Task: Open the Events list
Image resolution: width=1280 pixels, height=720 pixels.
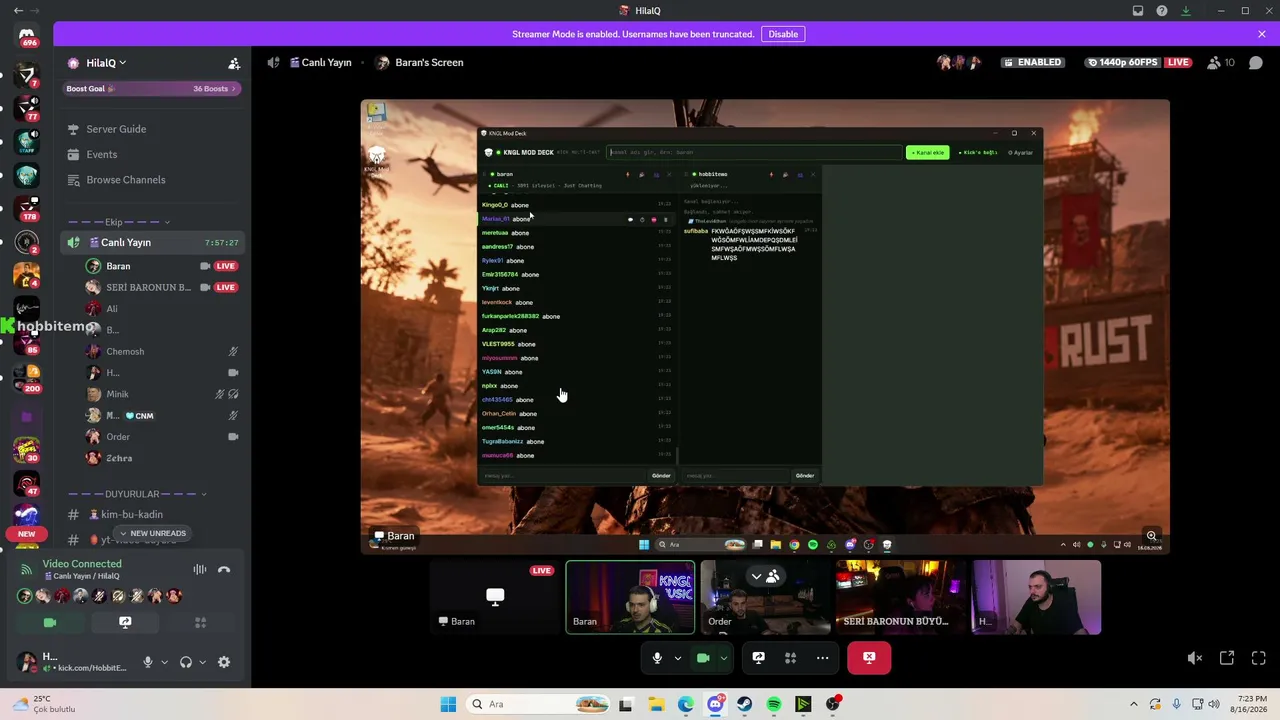Action: point(102,155)
